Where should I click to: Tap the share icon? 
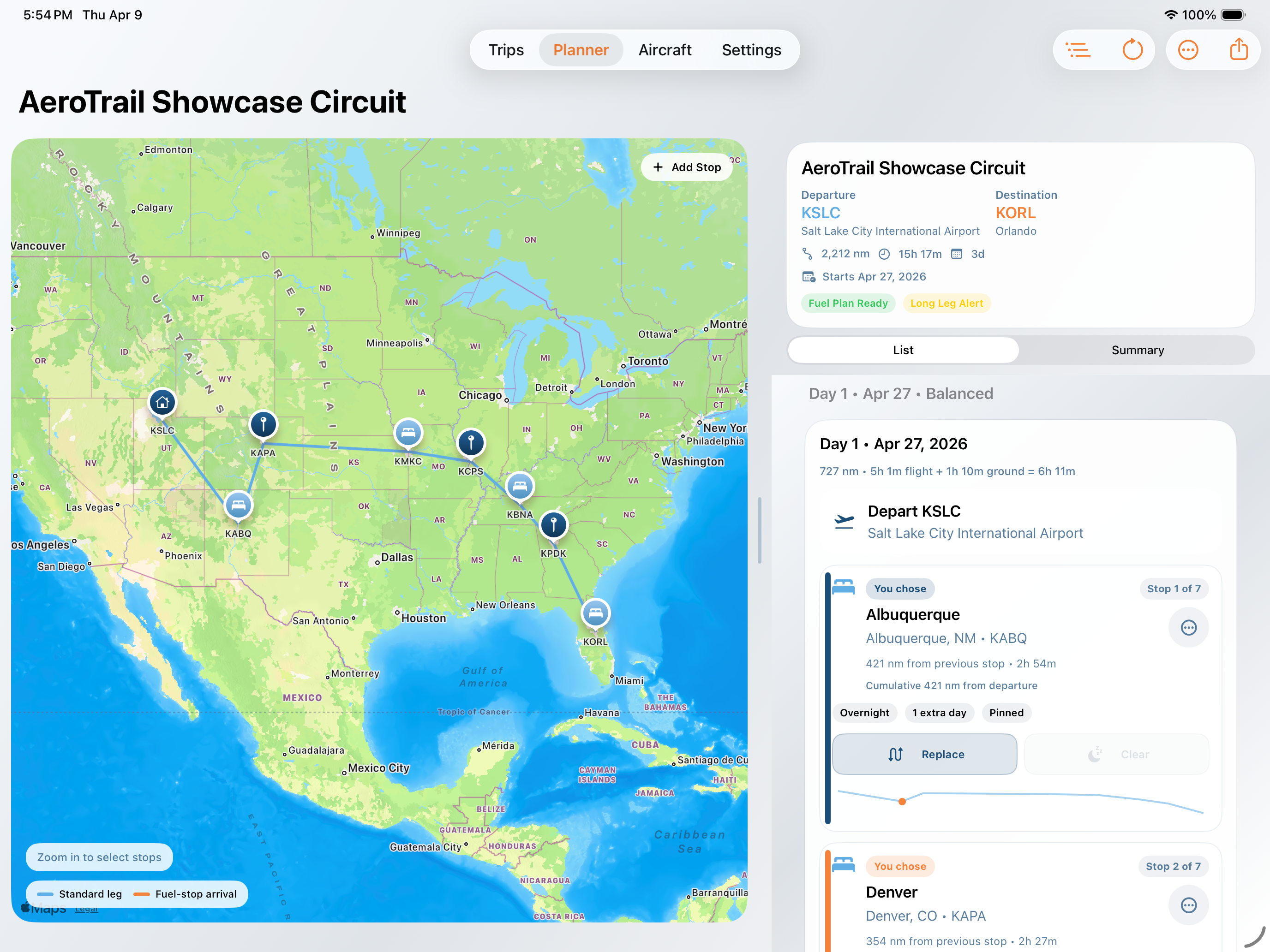[x=1239, y=50]
